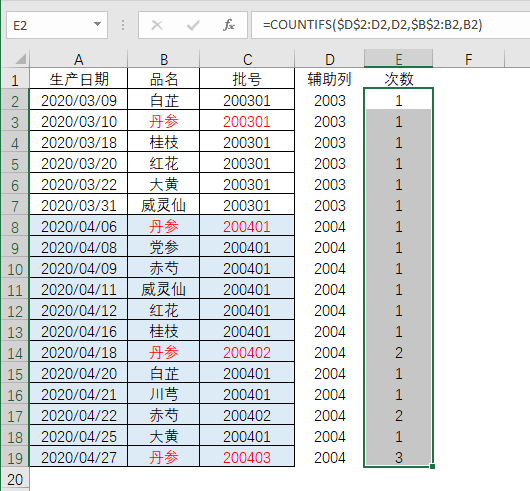Viewport: 530px width, 491px height.
Task: Click the Enter checkmark formula button
Action: pos(193,25)
